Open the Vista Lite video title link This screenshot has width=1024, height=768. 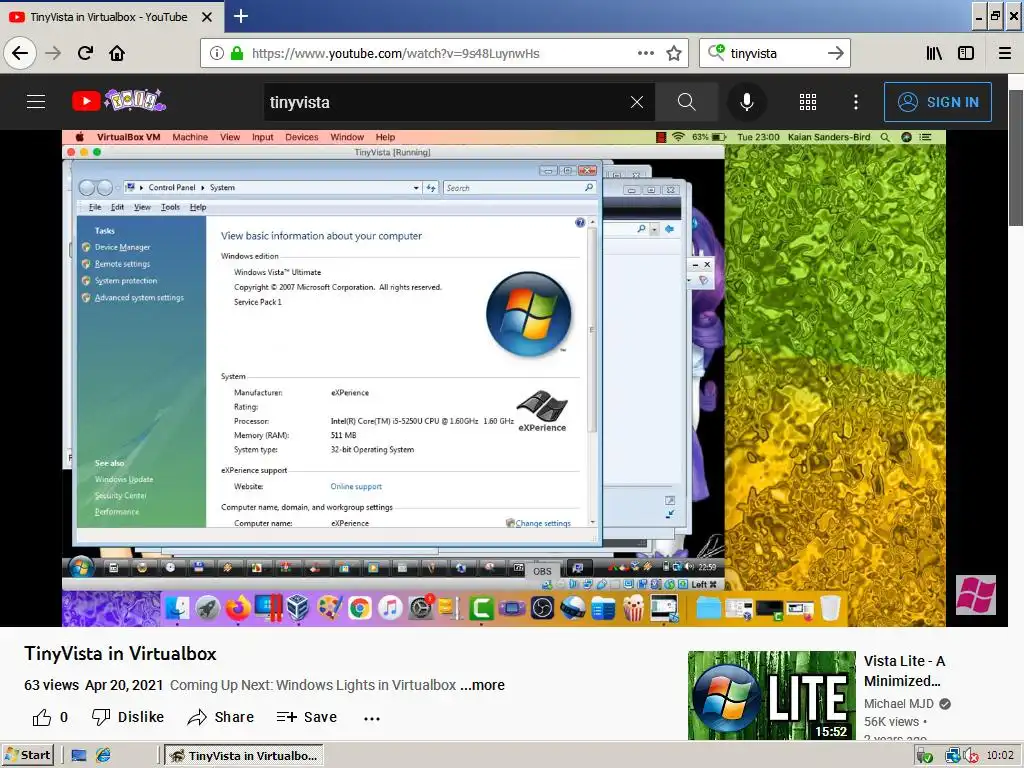tap(904, 671)
